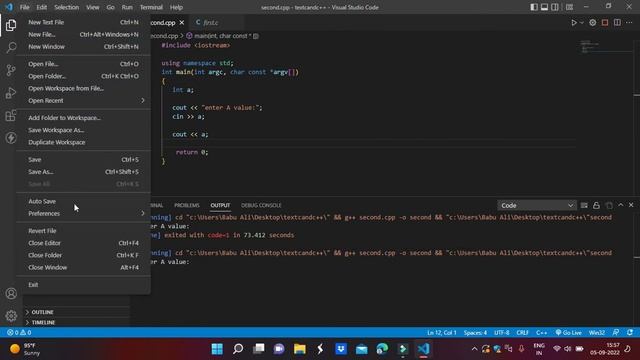
Task: Open the Terminal menu in menu bar
Action: [151, 7]
